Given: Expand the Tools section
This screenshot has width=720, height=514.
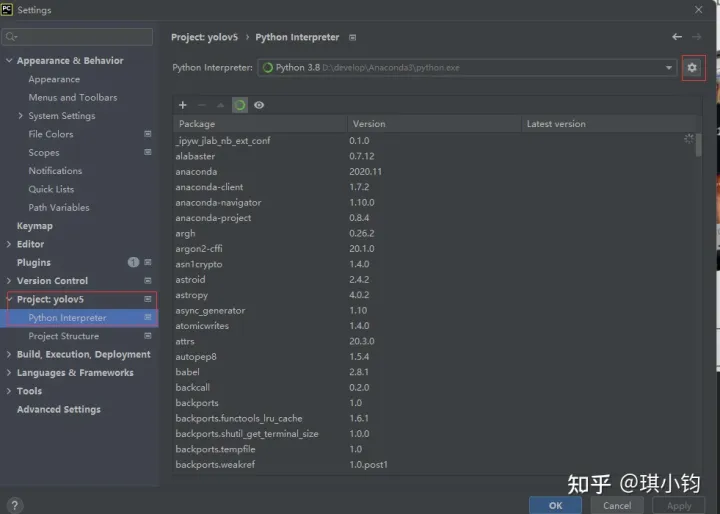Looking at the screenshot, I should 9,391.
